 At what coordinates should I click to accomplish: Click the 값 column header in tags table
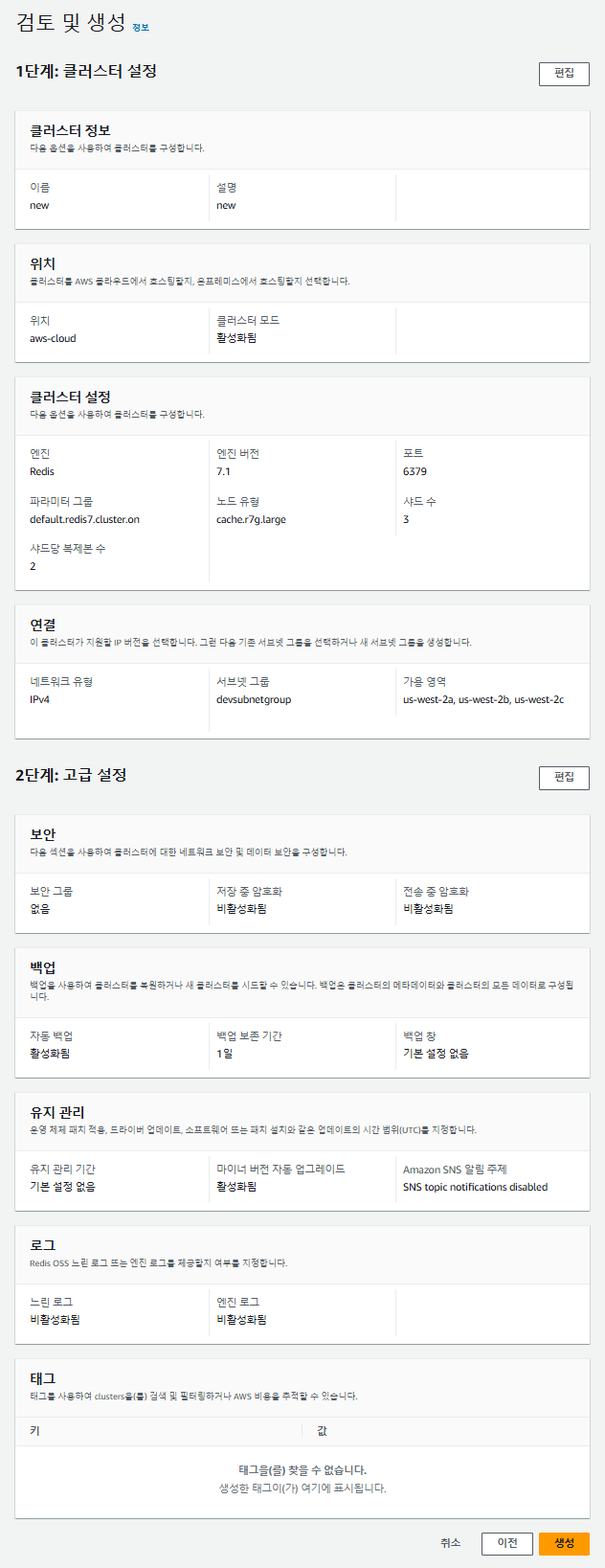[x=323, y=1431]
